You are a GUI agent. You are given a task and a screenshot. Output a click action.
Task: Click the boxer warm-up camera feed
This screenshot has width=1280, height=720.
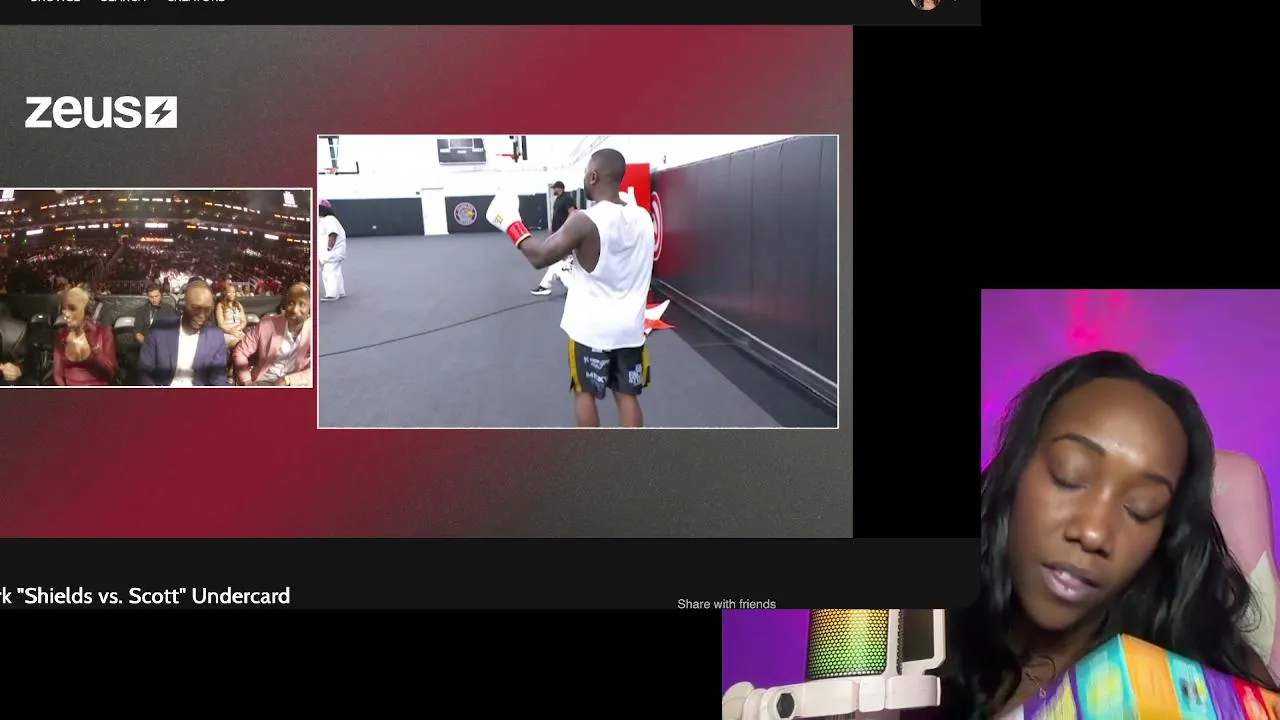[x=578, y=281]
